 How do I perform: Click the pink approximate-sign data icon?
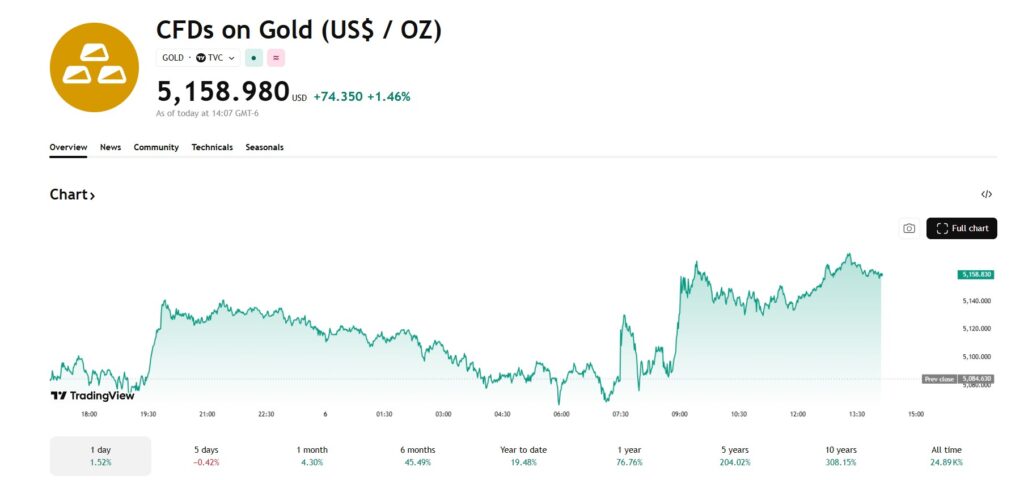pyautogui.click(x=275, y=58)
